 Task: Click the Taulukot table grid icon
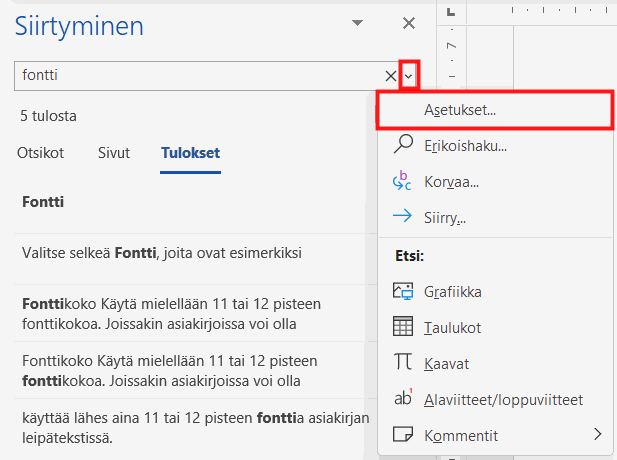(403, 326)
